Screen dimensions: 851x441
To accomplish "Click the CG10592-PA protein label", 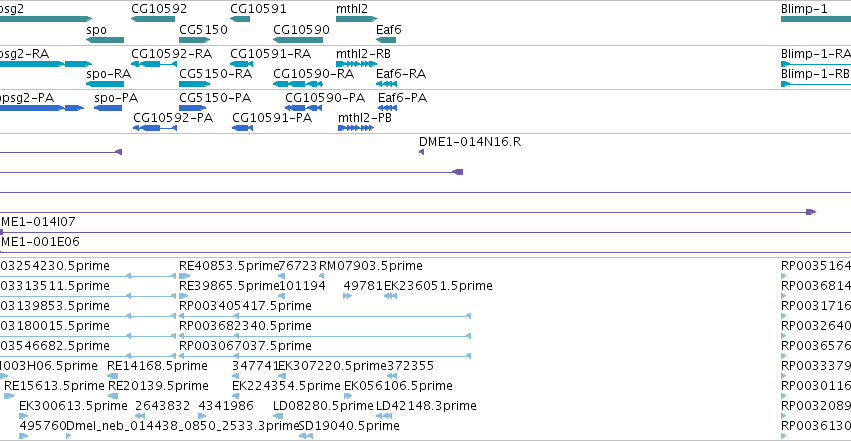I will click(173, 118).
